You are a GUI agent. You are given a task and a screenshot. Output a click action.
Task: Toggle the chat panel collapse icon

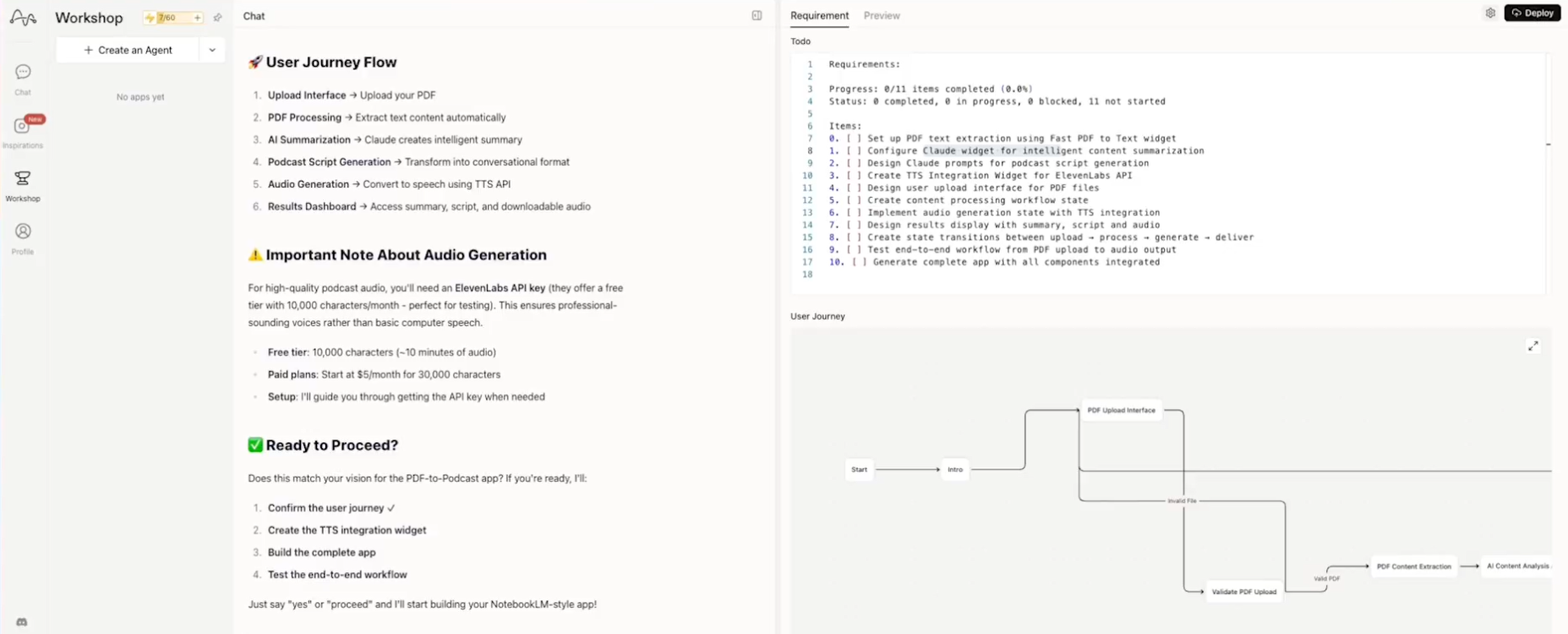click(x=757, y=16)
